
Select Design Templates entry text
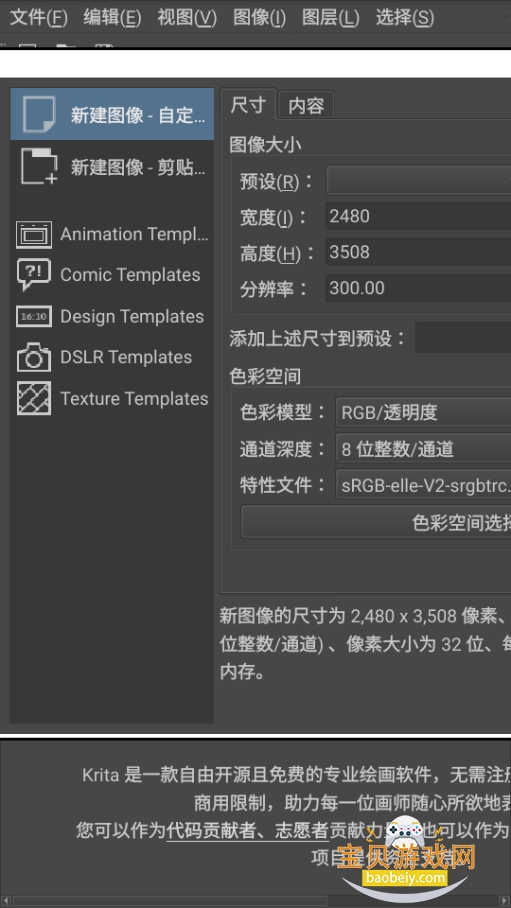(132, 316)
